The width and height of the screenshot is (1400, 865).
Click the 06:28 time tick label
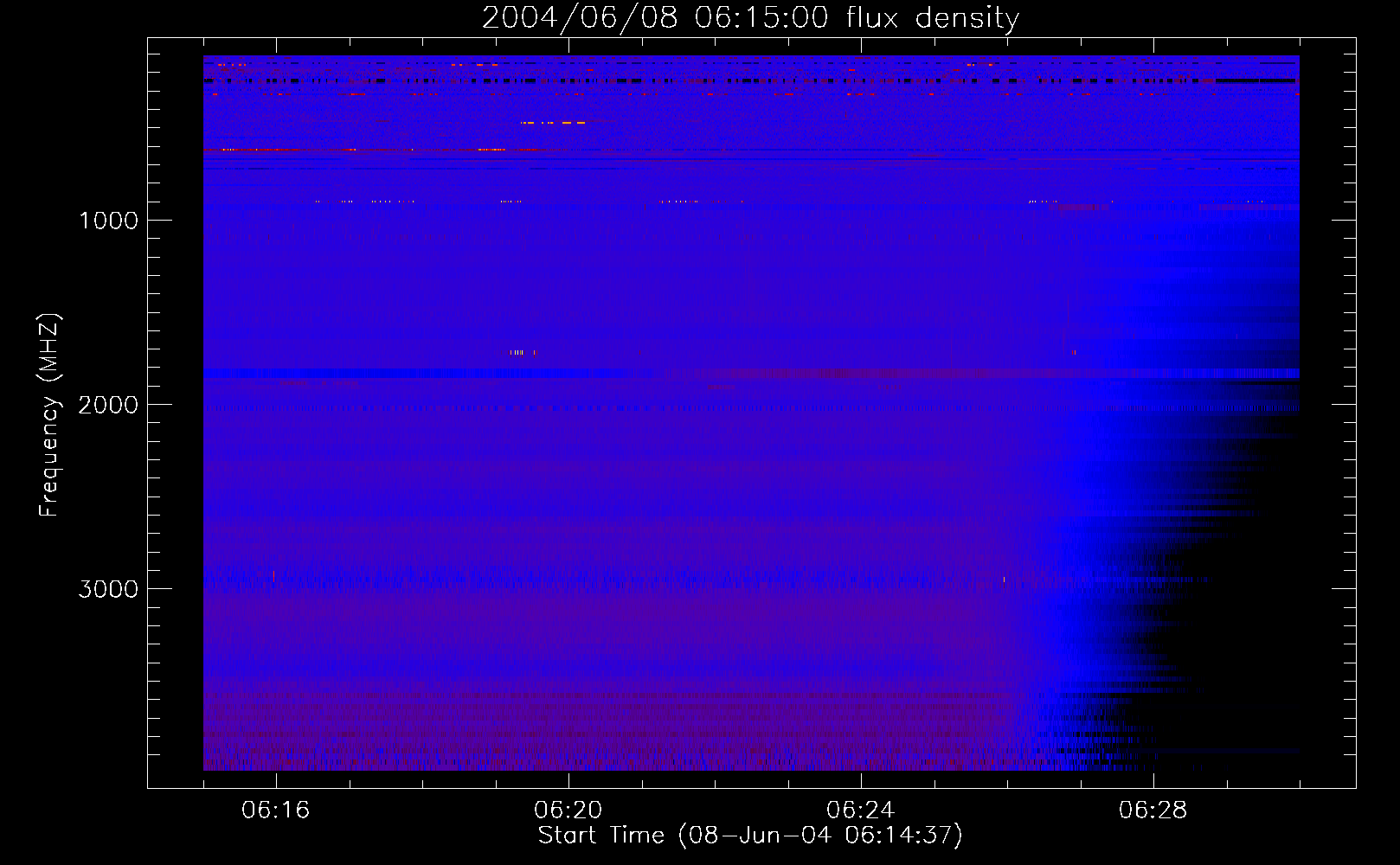pos(1153,811)
